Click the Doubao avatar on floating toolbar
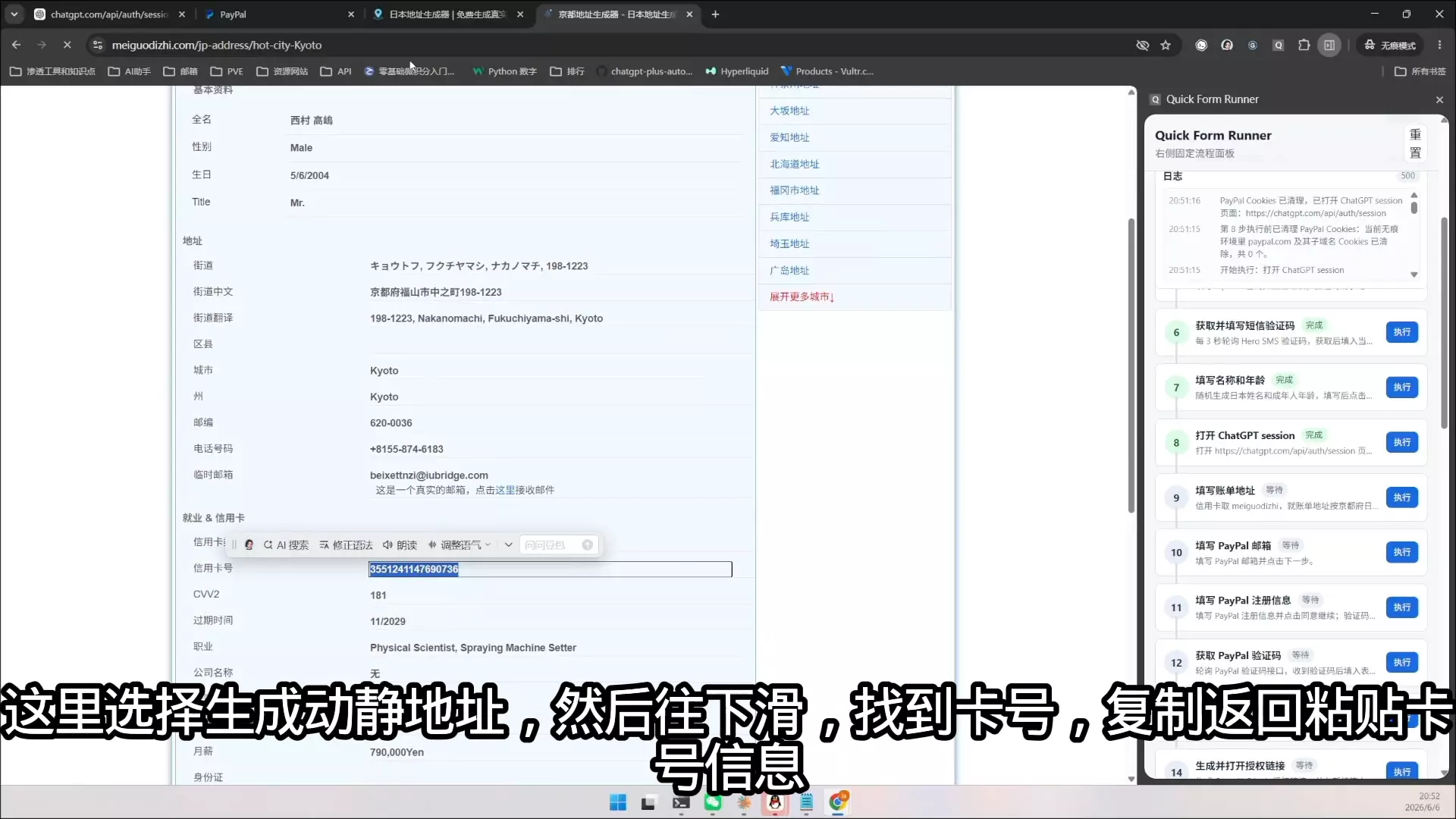1456x819 pixels. (x=249, y=545)
